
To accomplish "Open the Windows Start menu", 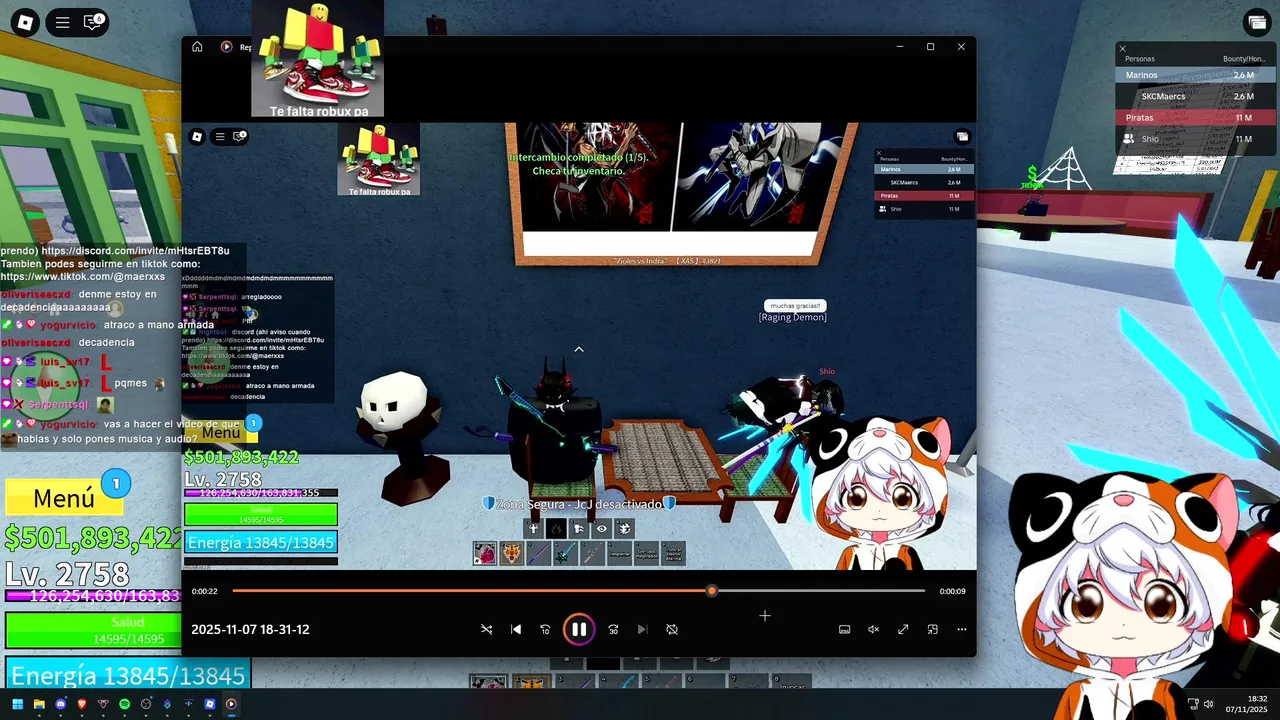I will pyautogui.click(x=17, y=704).
